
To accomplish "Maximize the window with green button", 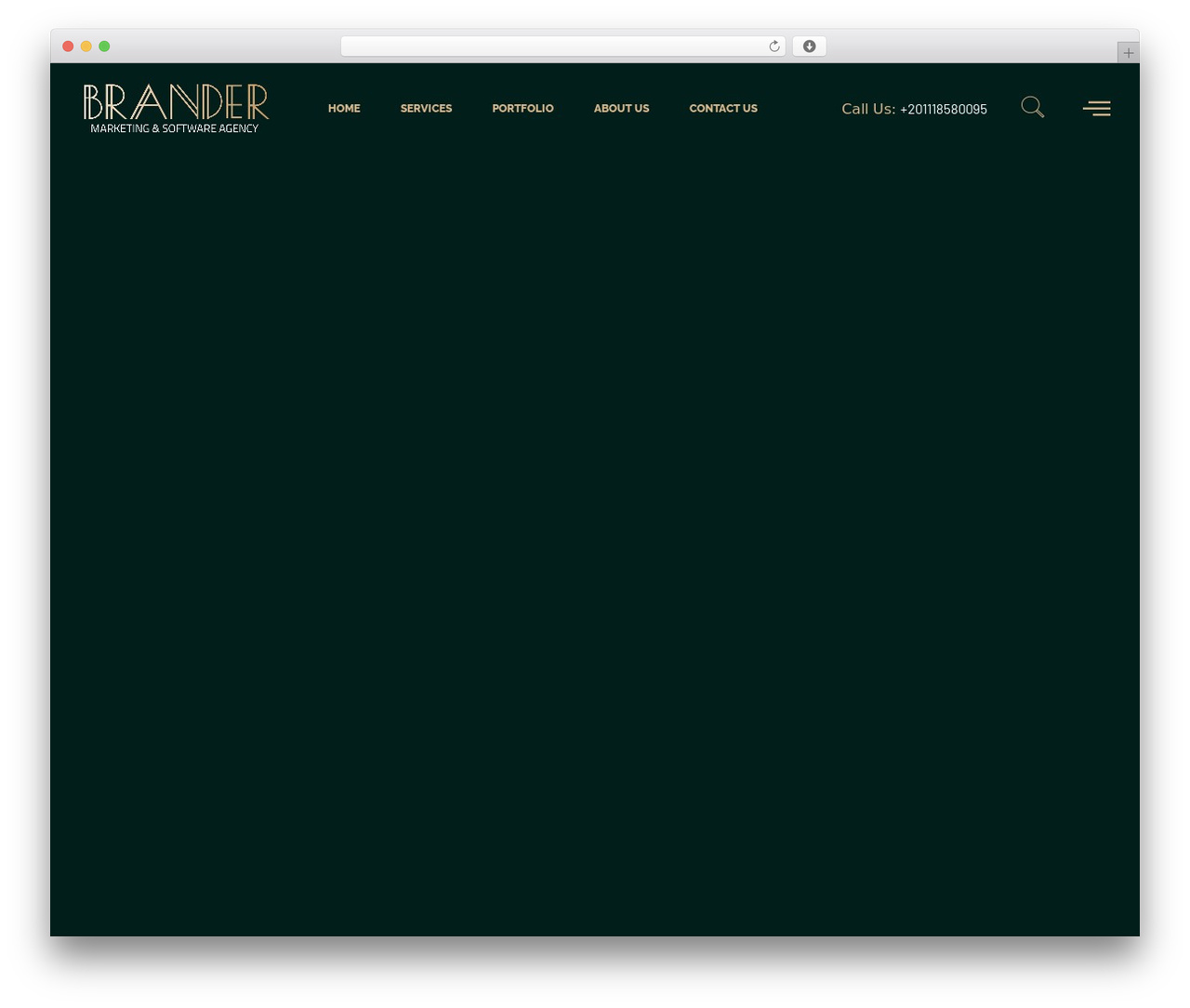I will (104, 46).
